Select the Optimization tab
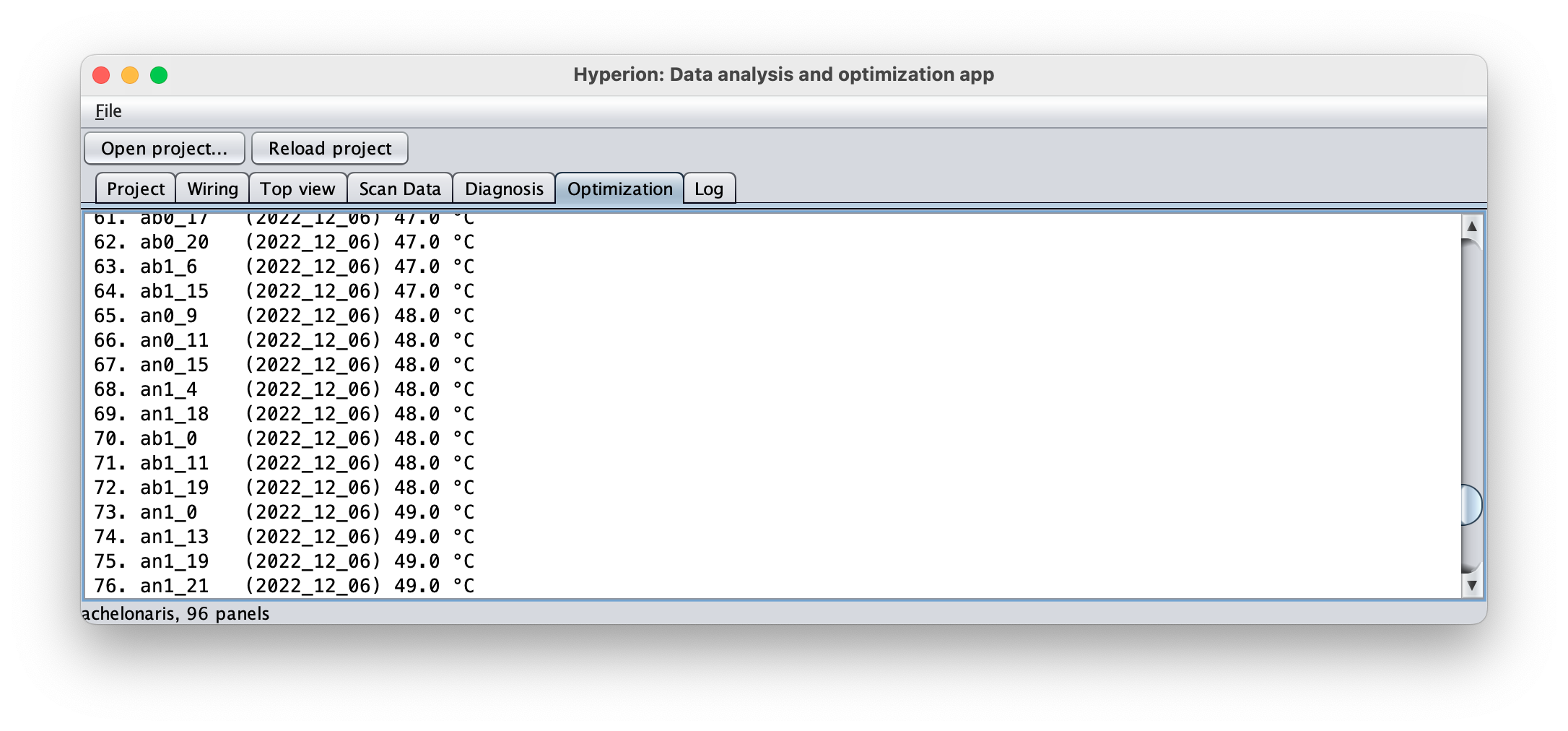The height and width of the screenshot is (731, 1568). (x=619, y=189)
